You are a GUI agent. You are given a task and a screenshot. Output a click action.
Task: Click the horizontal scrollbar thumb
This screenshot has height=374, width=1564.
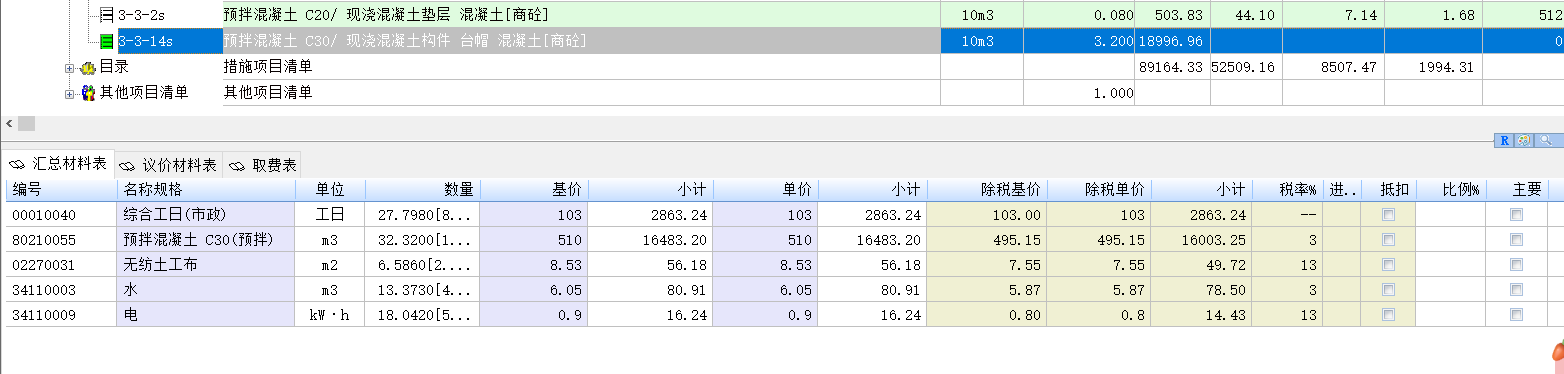pyautogui.click(x=27, y=123)
